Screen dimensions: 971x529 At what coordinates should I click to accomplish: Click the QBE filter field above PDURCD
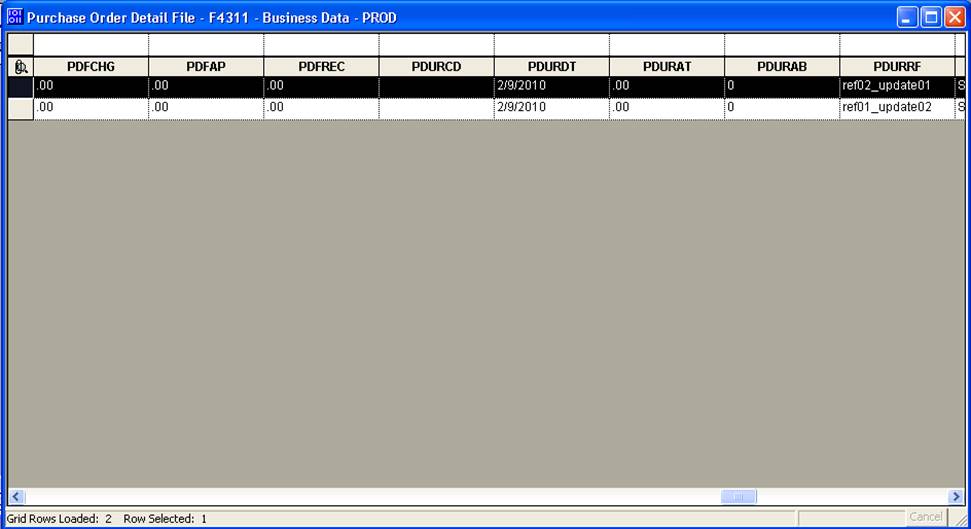tap(437, 45)
